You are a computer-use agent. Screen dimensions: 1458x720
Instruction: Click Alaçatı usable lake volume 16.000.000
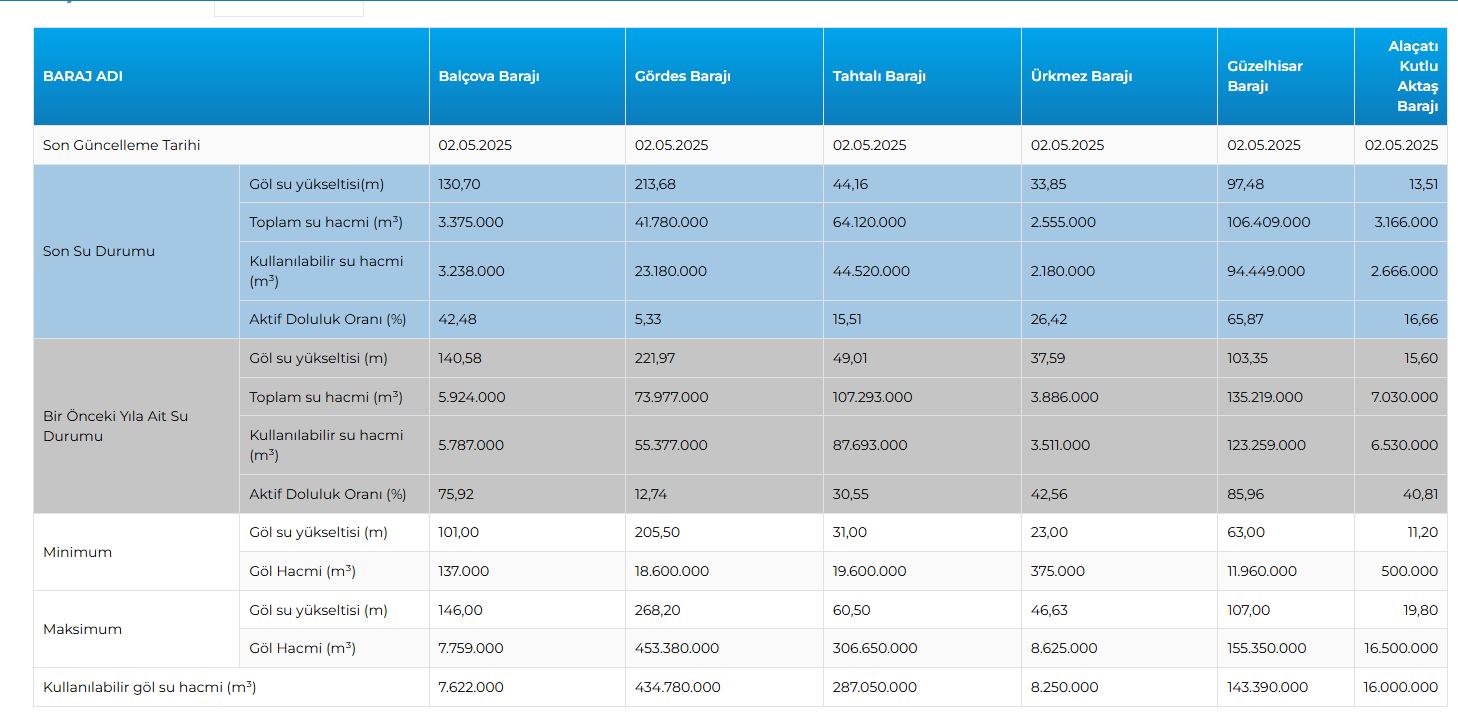tap(1400, 687)
